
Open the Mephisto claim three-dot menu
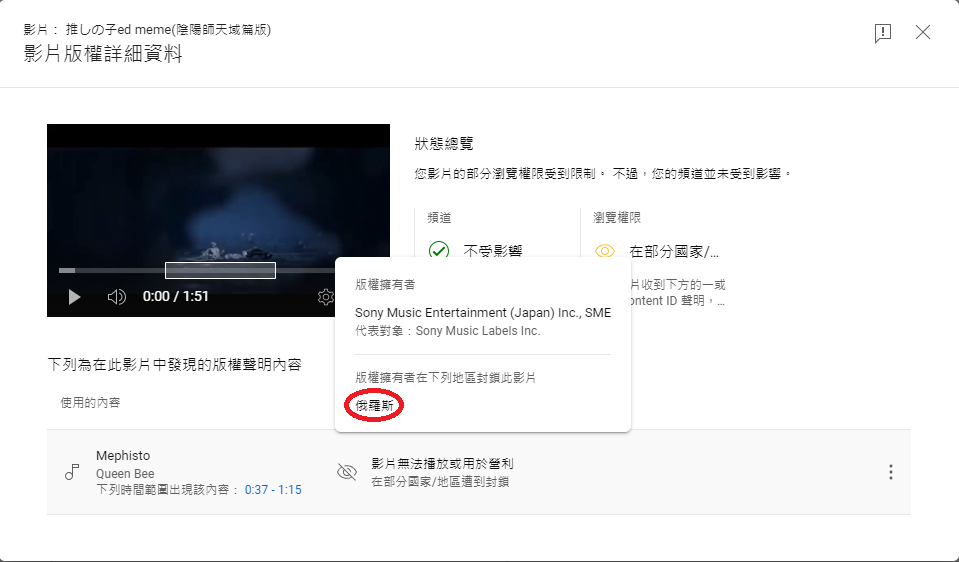[890, 471]
